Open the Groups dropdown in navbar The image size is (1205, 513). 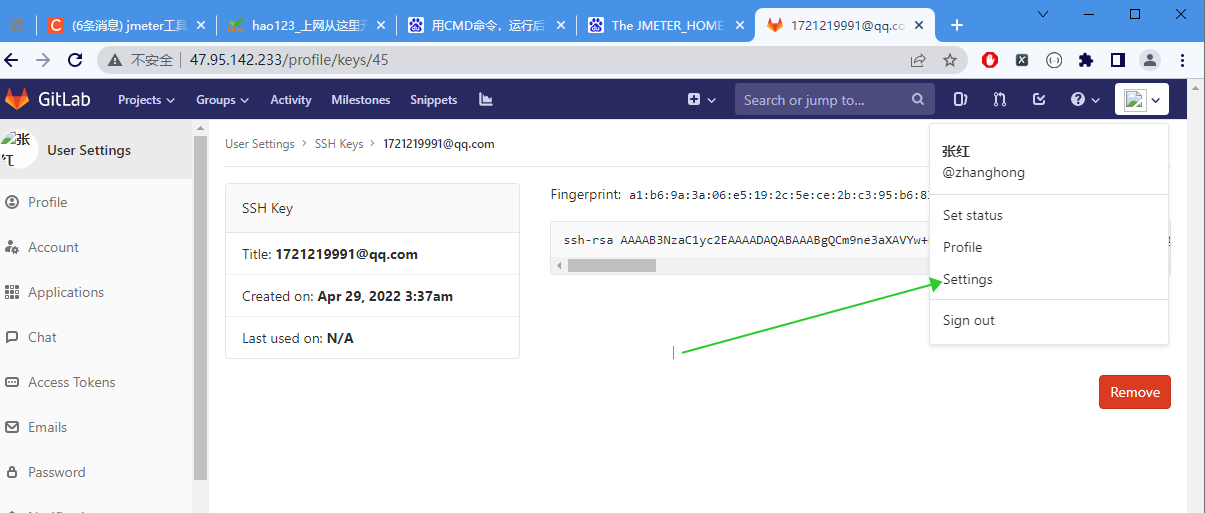[223, 100]
